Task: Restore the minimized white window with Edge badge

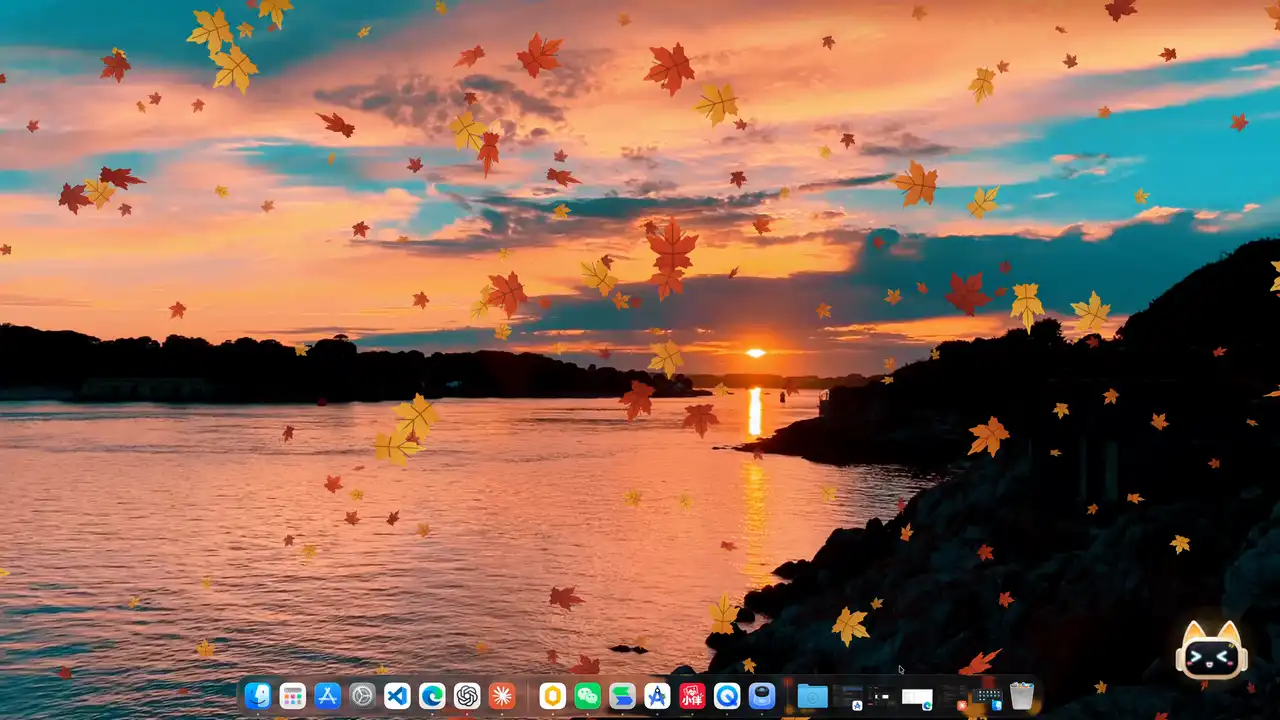Action: [x=917, y=697]
